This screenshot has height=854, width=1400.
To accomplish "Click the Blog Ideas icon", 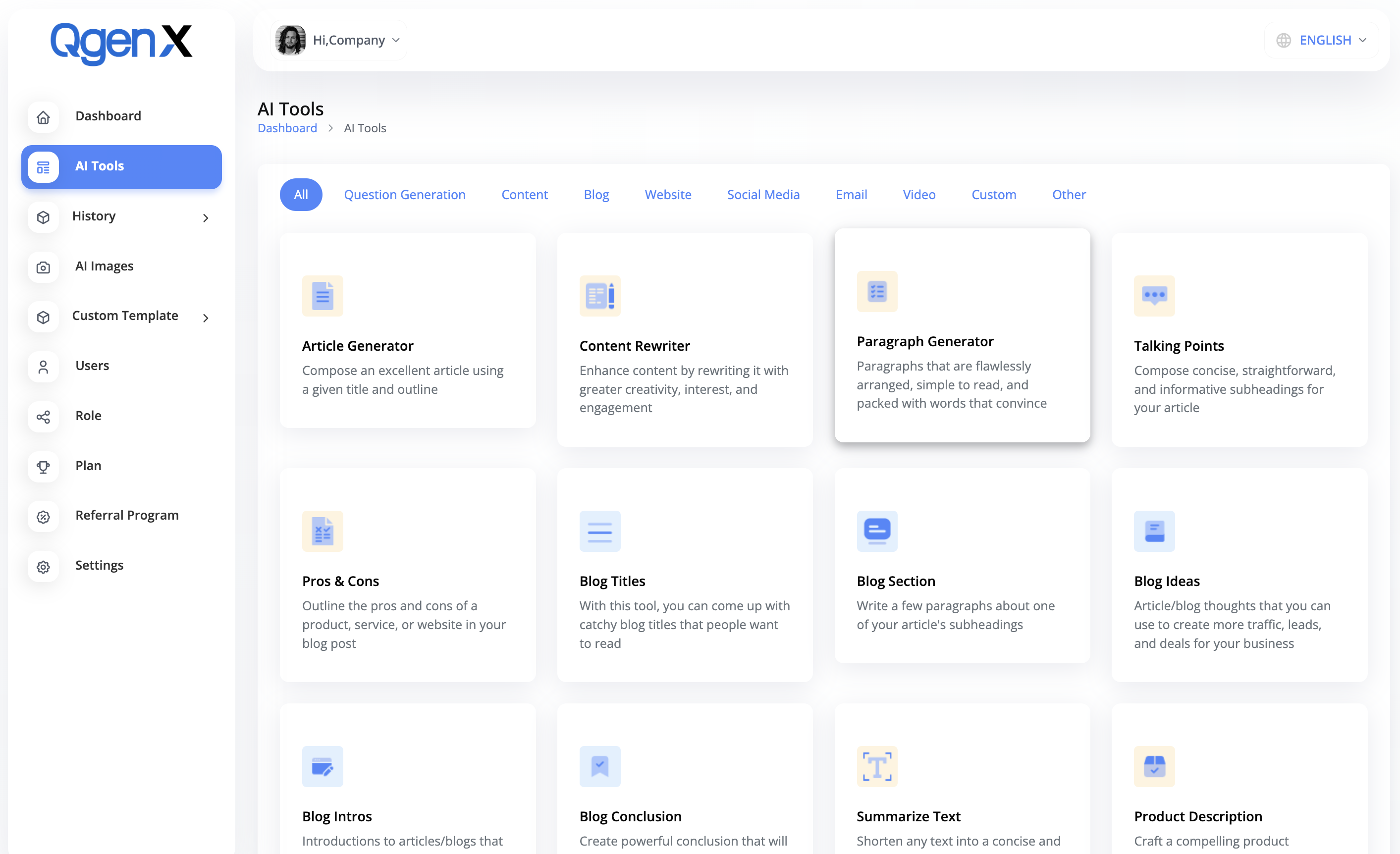I will tap(1154, 531).
